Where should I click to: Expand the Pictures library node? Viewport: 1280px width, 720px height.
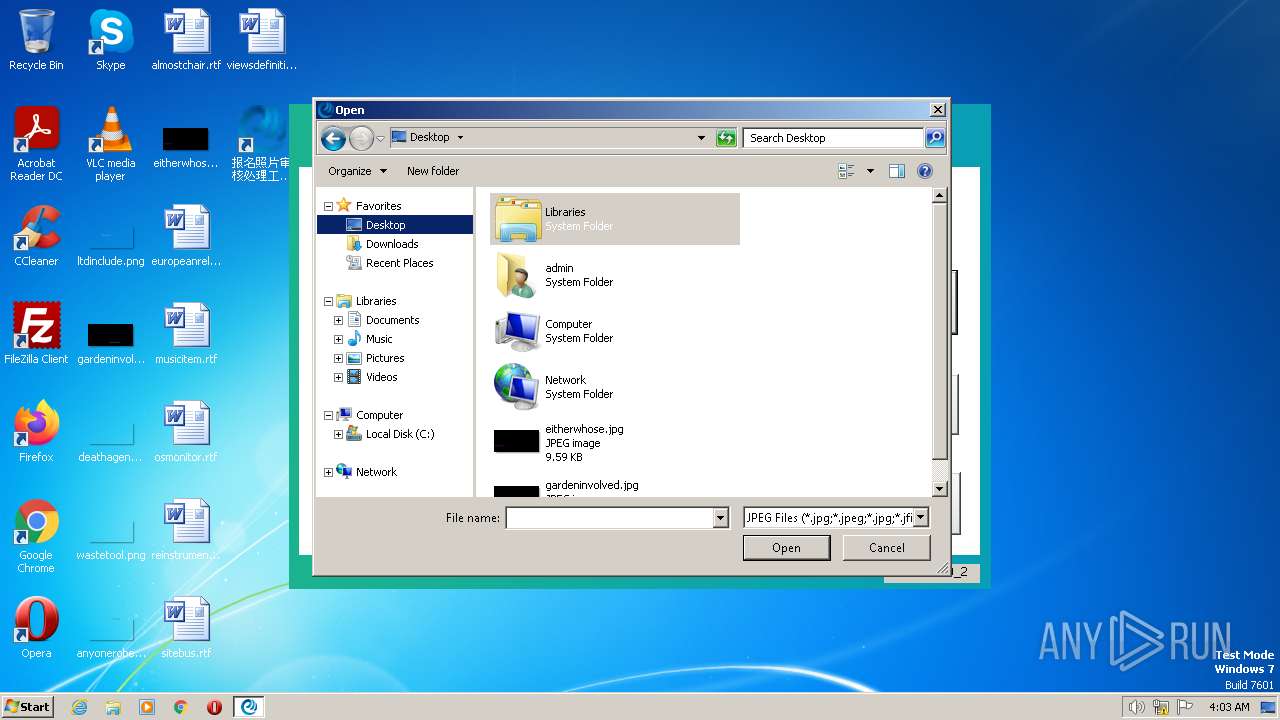pyautogui.click(x=338, y=358)
